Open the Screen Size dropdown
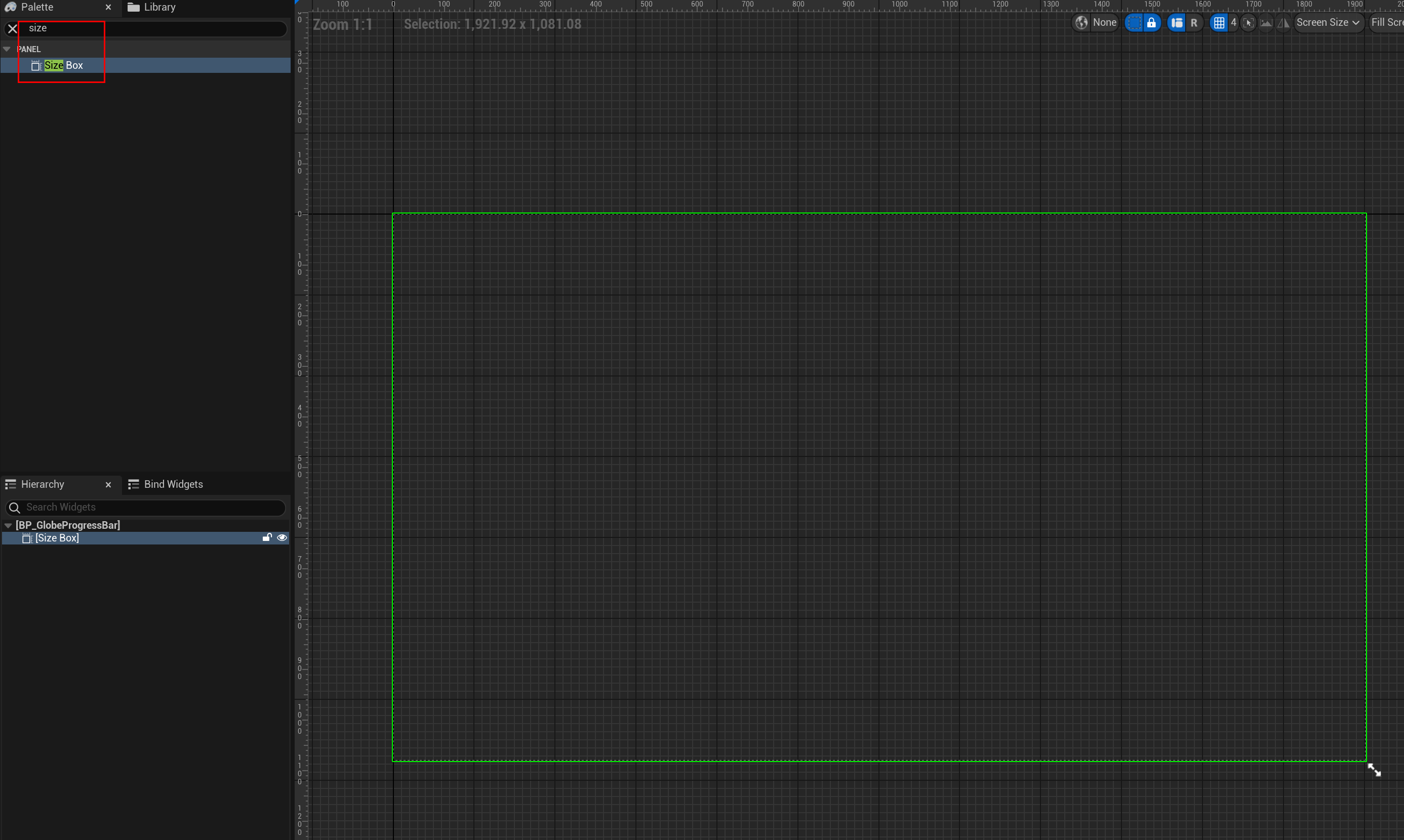The width and height of the screenshot is (1404, 840). (x=1328, y=23)
